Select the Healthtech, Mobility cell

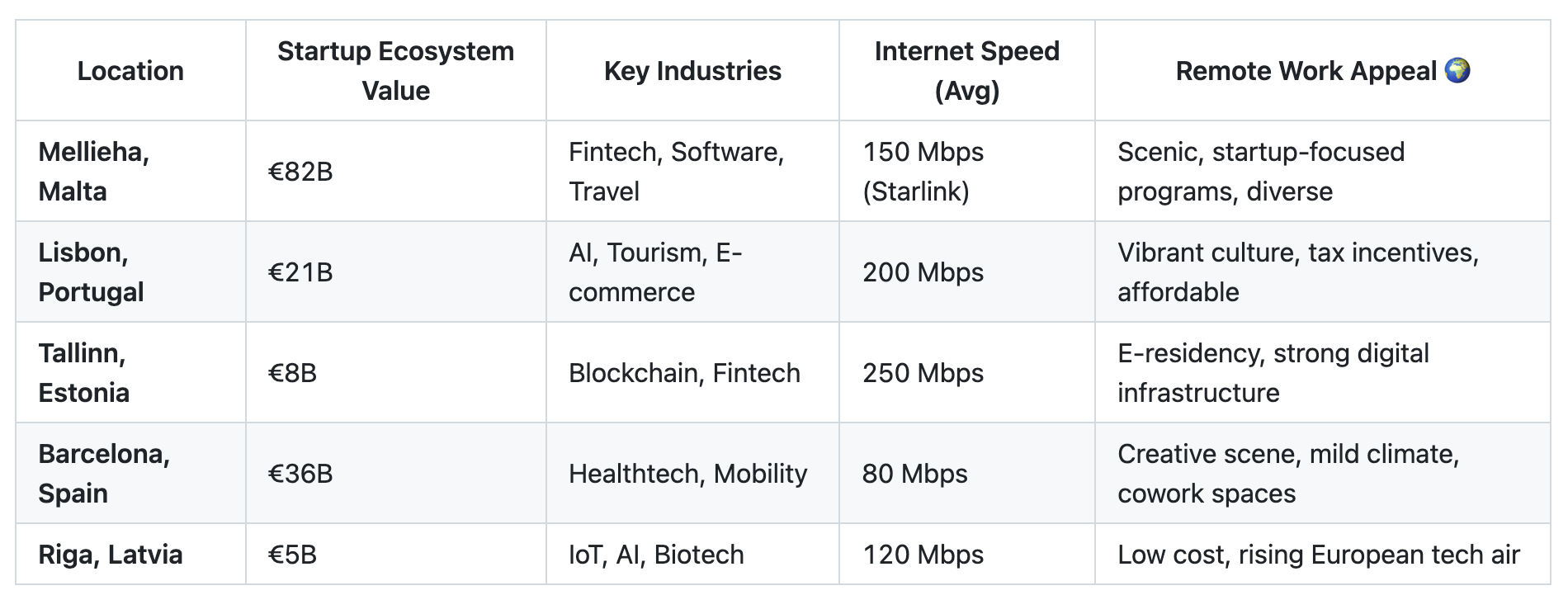click(x=692, y=473)
